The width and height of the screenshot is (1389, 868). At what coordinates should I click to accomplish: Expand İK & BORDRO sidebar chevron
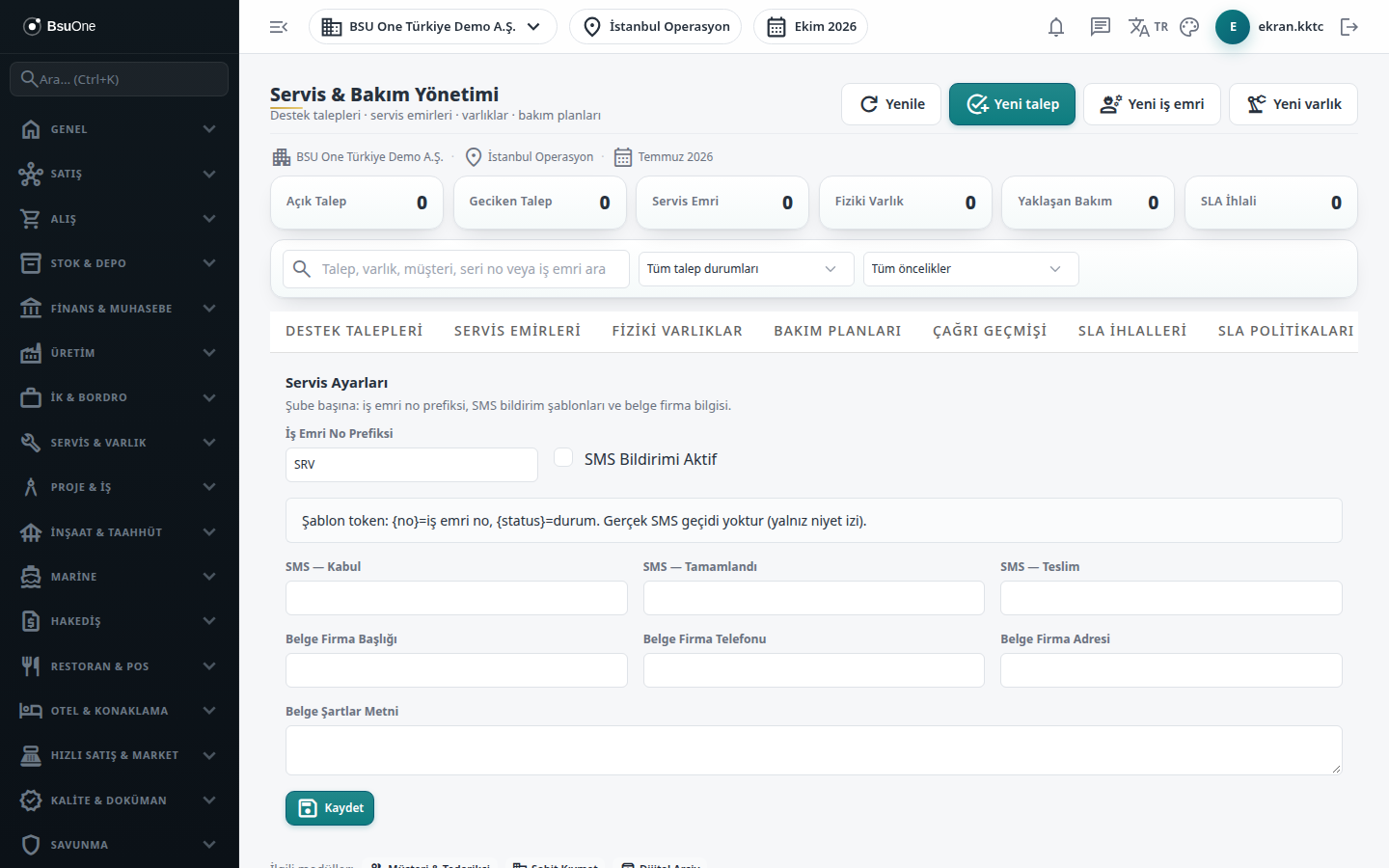tap(209, 397)
